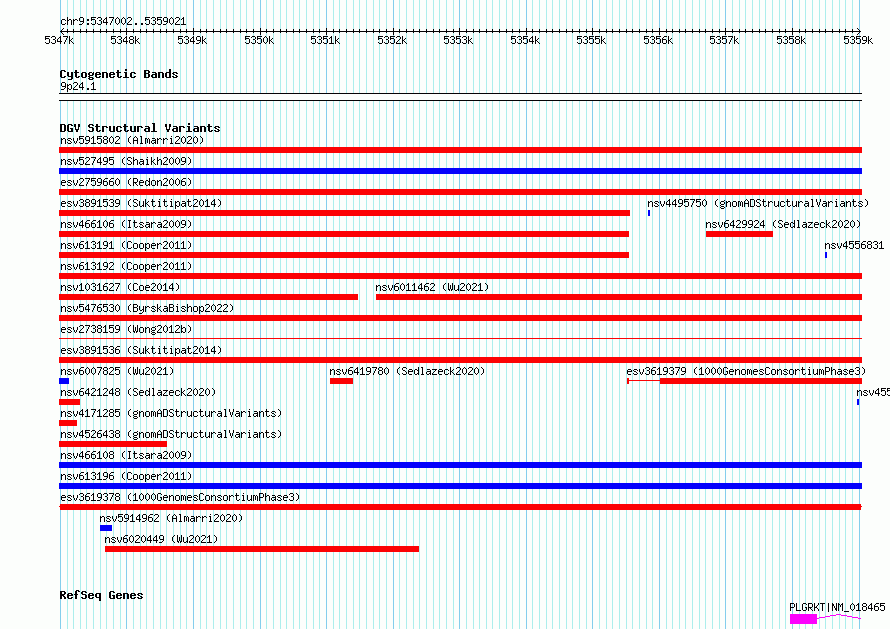The image size is (890, 629).
Task: Click the nsv4556831 label
Action: 854,245
